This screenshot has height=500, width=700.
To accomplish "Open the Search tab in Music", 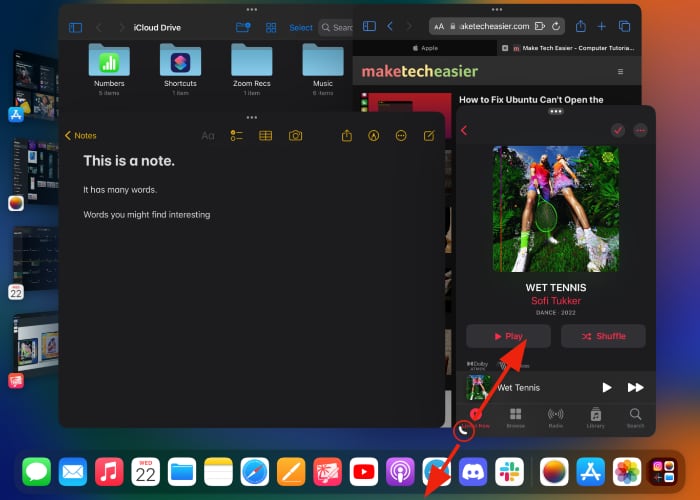I will pyautogui.click(x=635, y=418).
